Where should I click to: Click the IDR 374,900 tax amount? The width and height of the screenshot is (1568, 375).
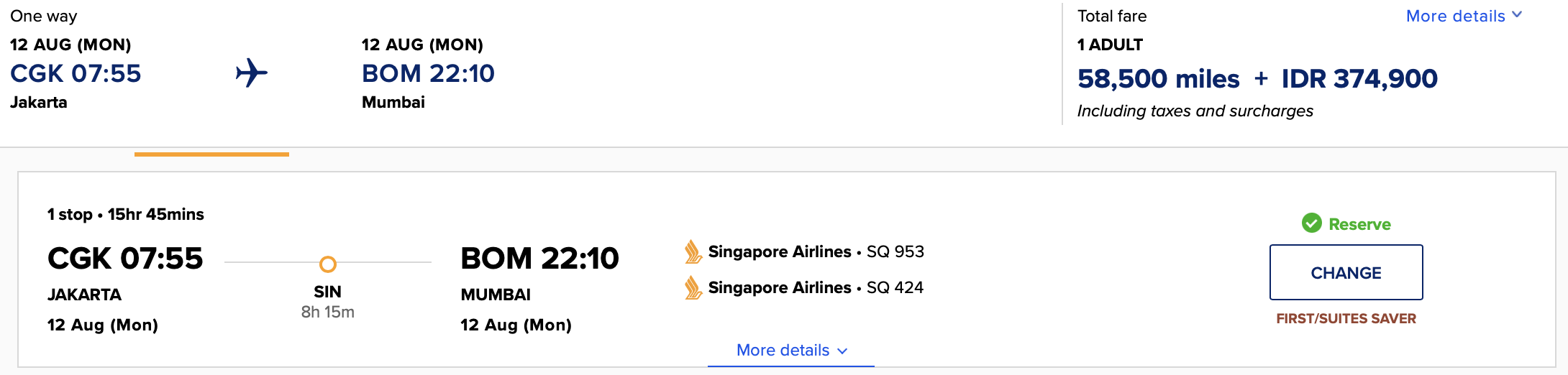point(1359,78)
